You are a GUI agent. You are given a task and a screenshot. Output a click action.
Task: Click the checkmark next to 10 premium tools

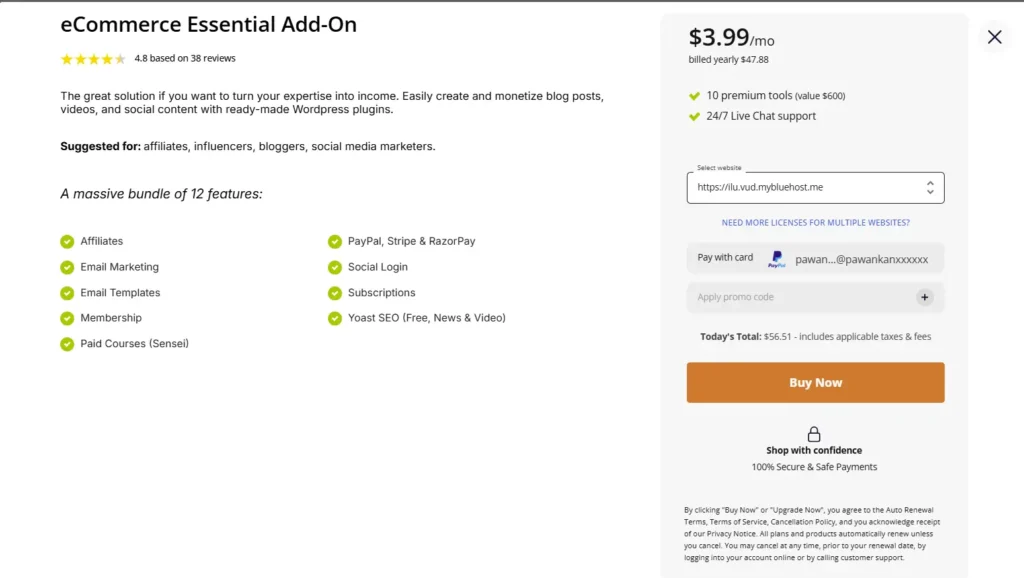pos(696,97)
